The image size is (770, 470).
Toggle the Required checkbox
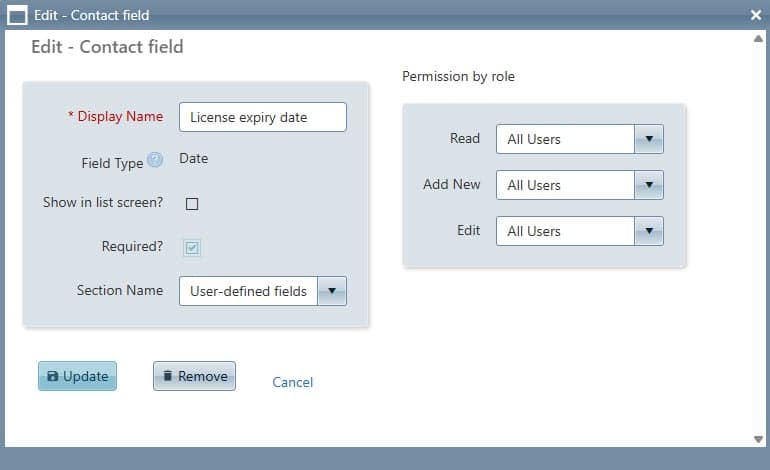[x=192, y=248]
